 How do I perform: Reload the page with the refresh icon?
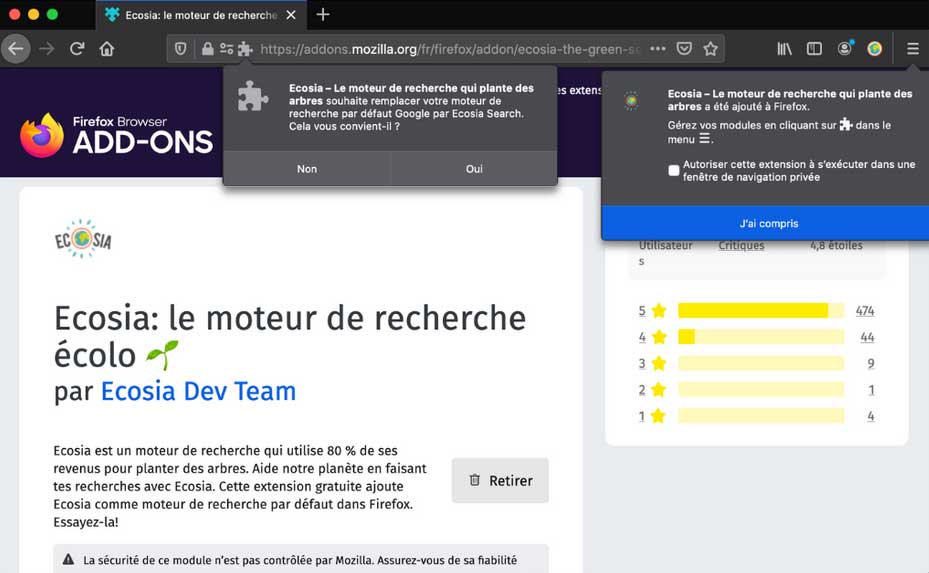[76, 49]
